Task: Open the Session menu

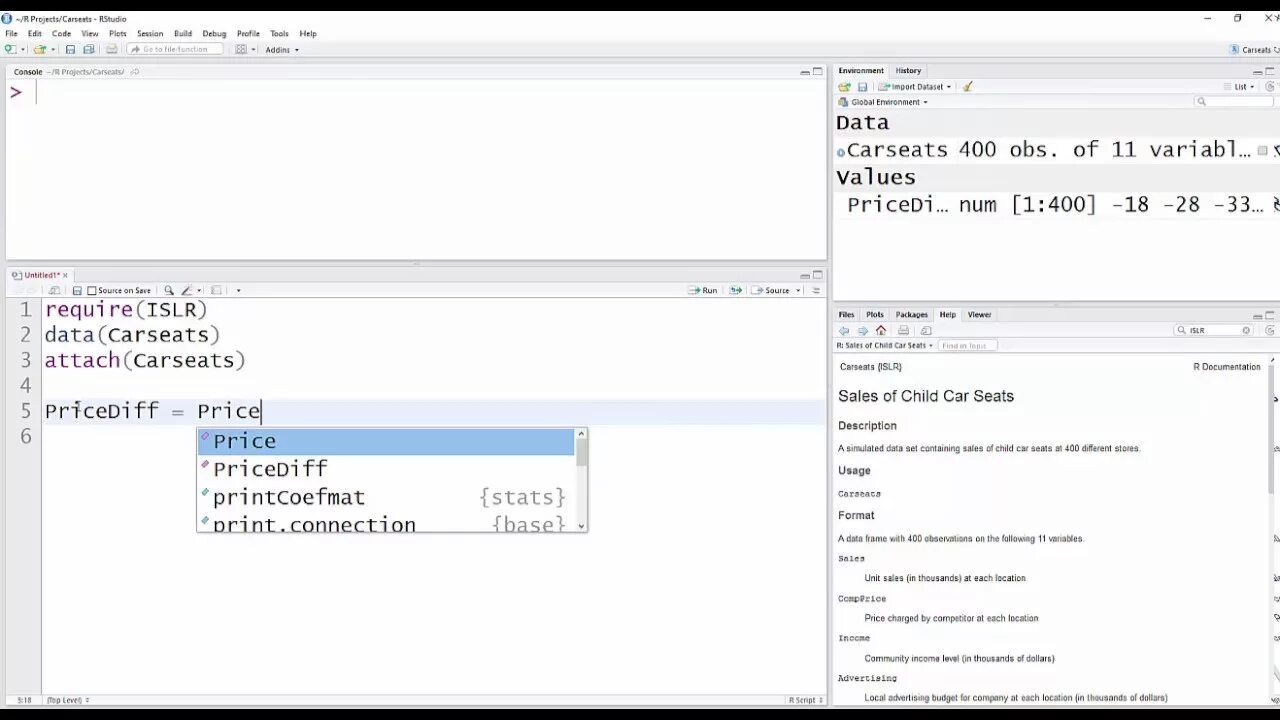Action: (150, 33)
